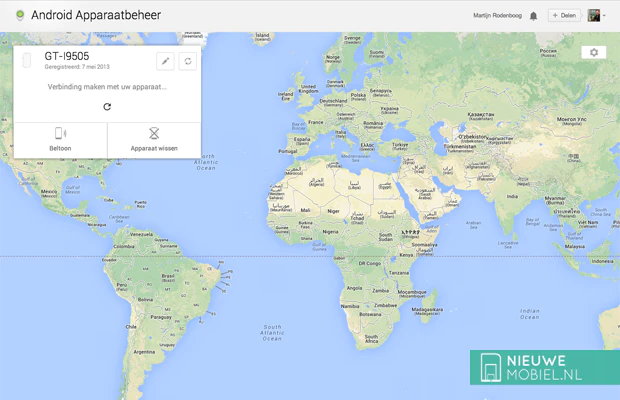This screenshot has width=620, height=400.
Task: Ring the device with Beltoon
Action: [x=60, y=140]
